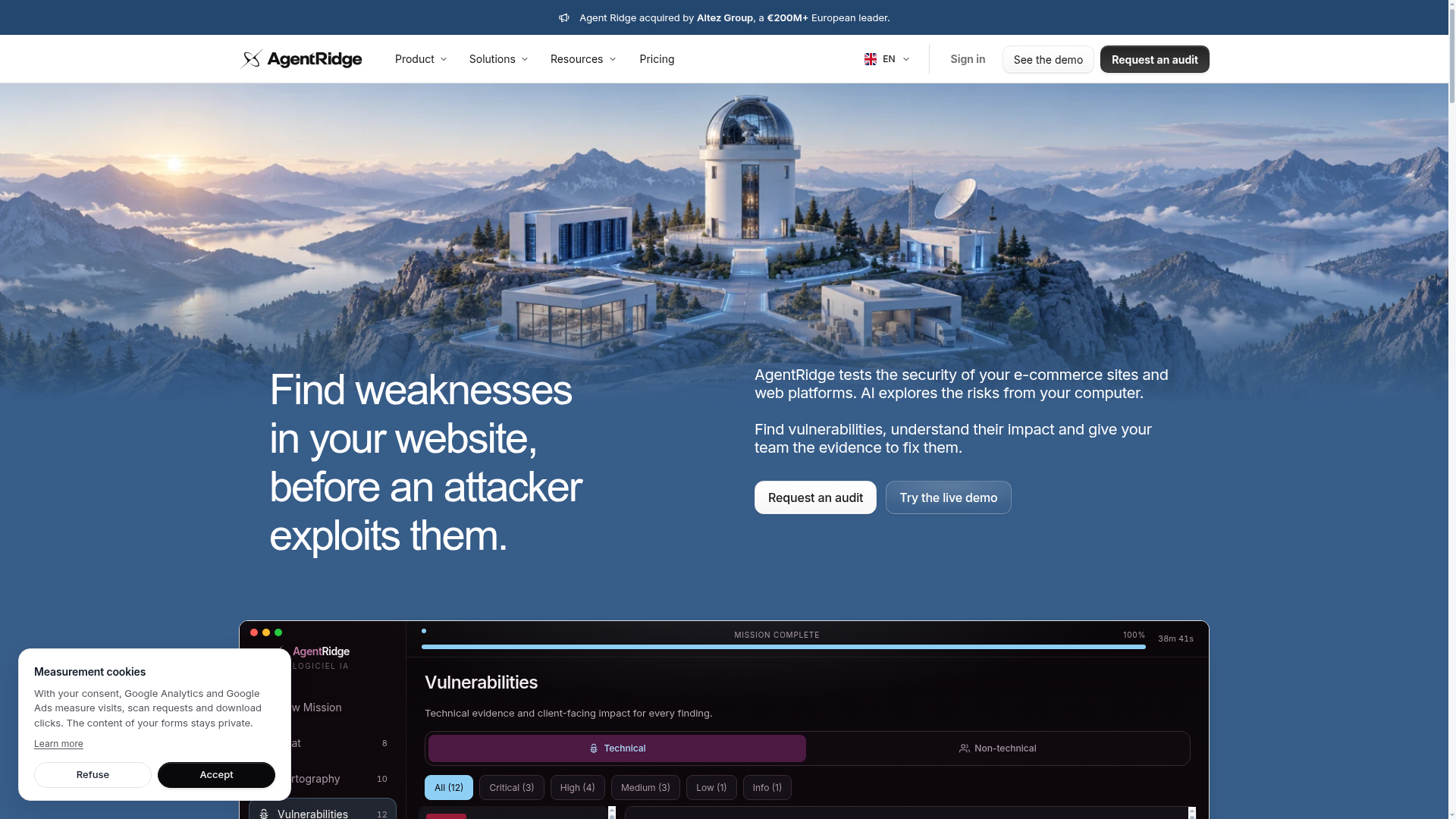Click the UK flag language icon
The height and width of the screenshot is (819, 1456).
(x=871, y=59)
